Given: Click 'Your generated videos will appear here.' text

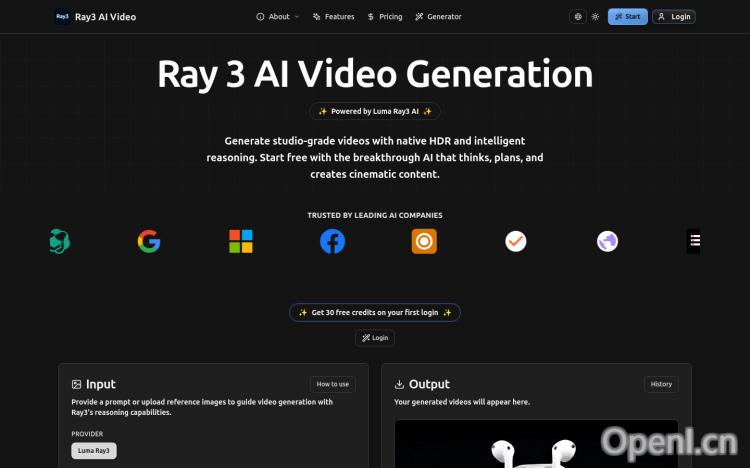Looking at the screenshot, I should (x=462, y=402).
